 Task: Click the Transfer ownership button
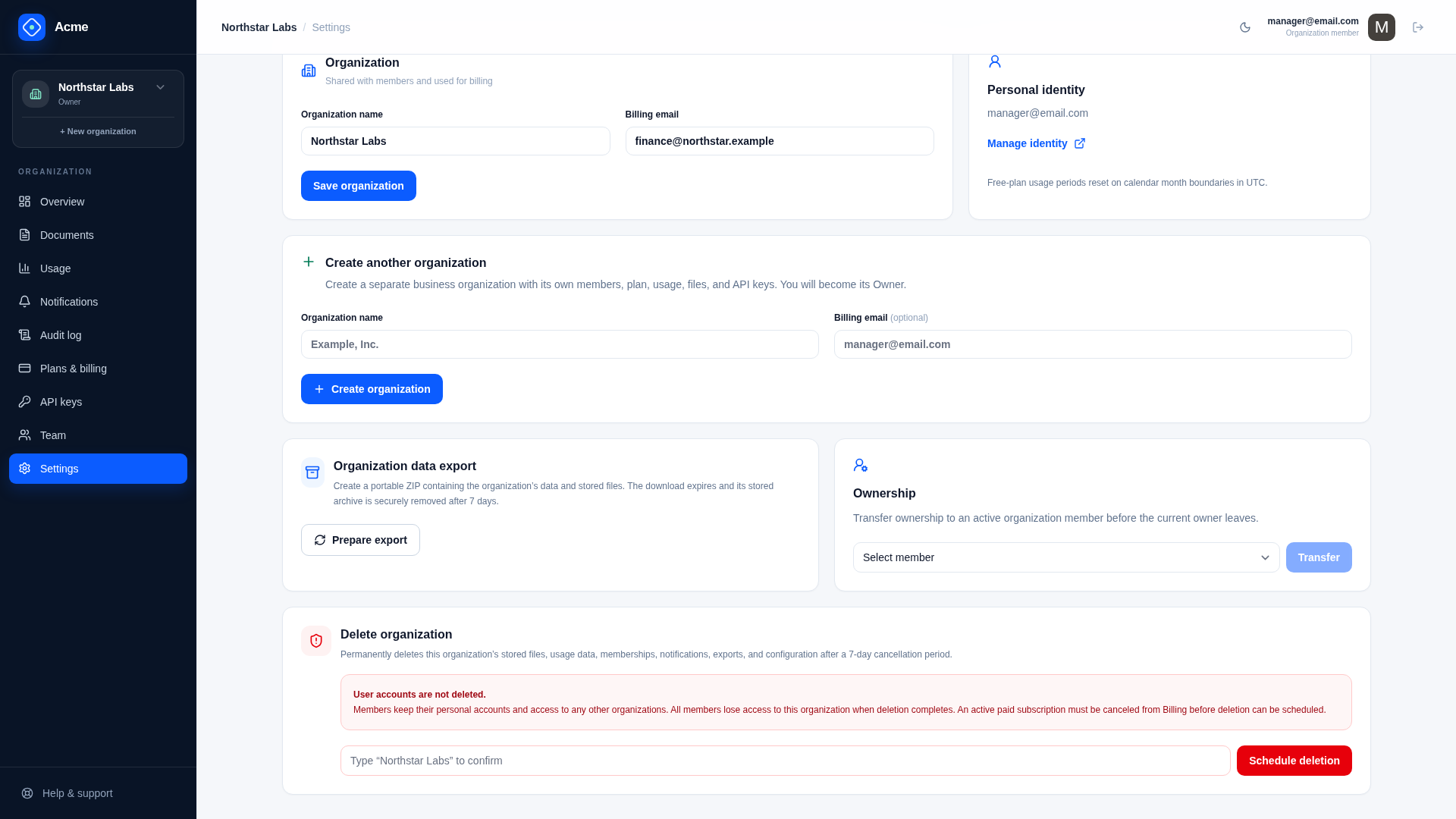[x=1319, y=557]
